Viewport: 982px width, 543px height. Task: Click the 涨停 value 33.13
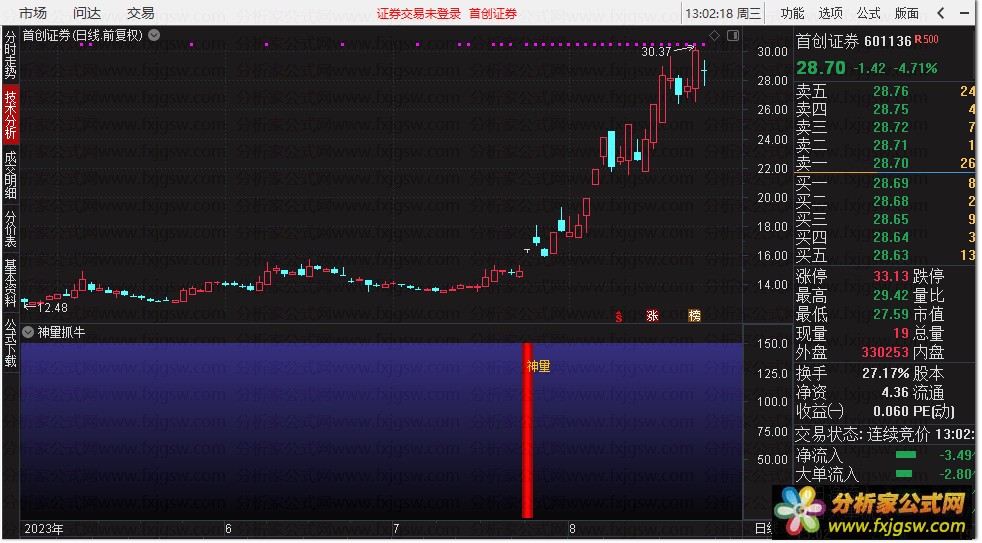[x=891, y=276]
